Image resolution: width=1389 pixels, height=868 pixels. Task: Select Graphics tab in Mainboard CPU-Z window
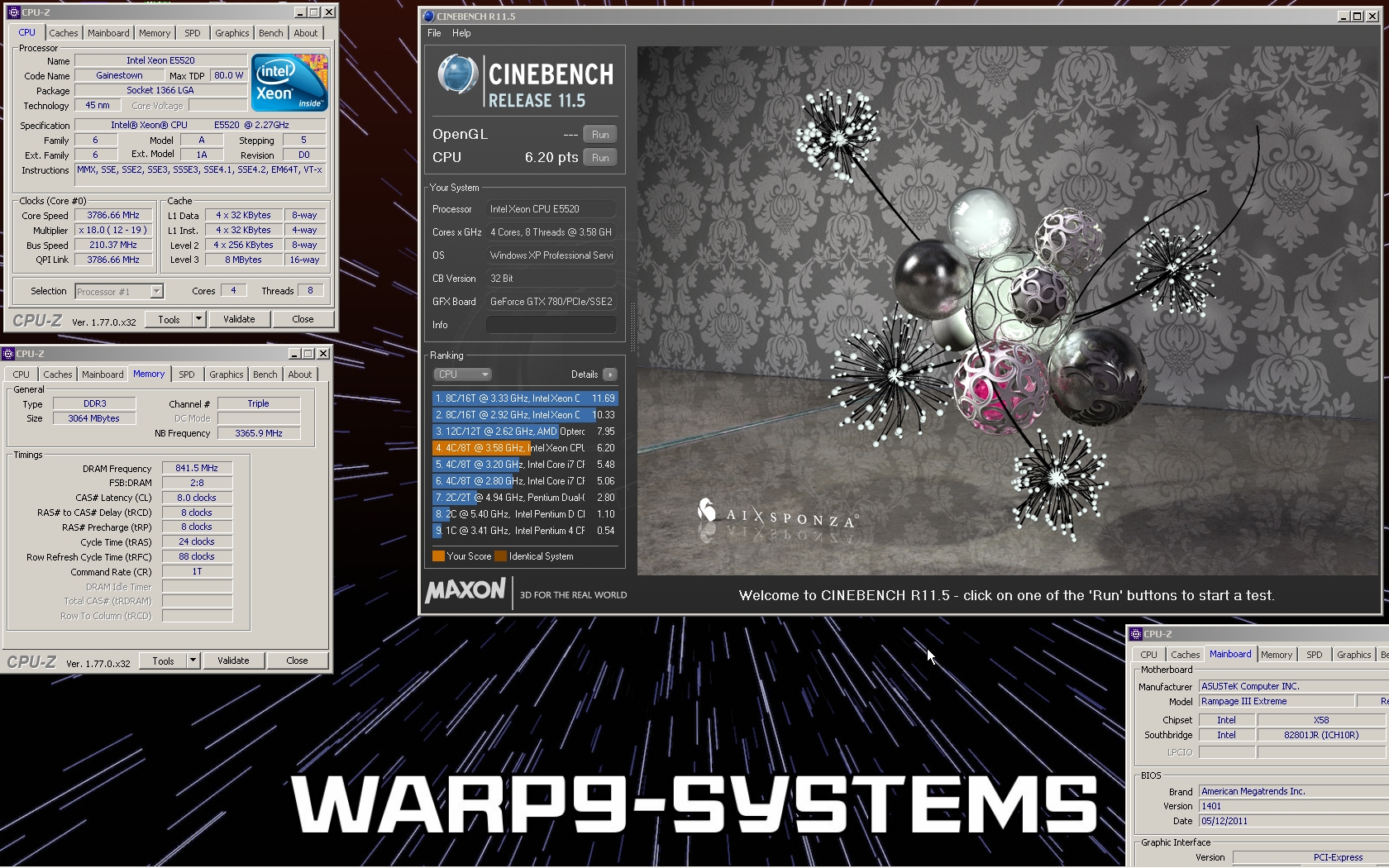point(1353,655)
